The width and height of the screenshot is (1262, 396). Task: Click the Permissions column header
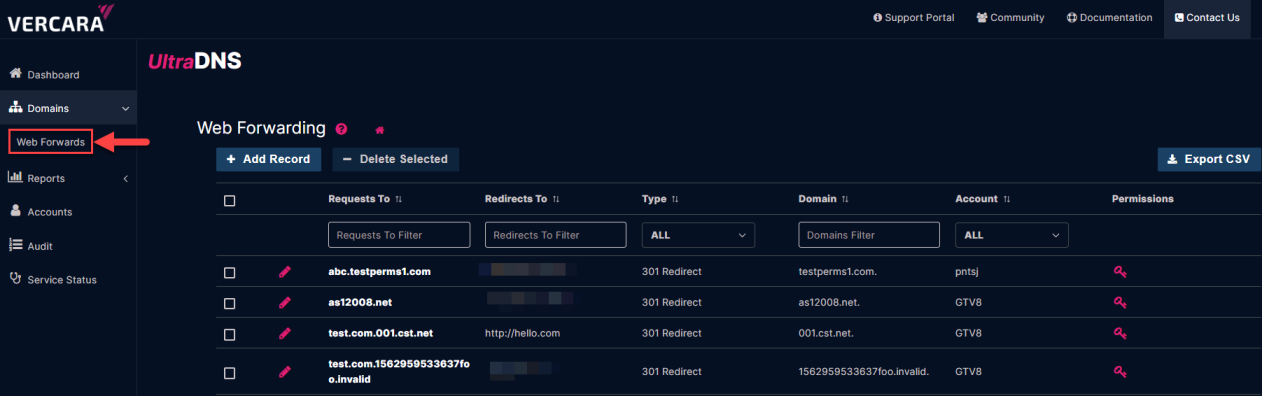tap(1143, 199)
